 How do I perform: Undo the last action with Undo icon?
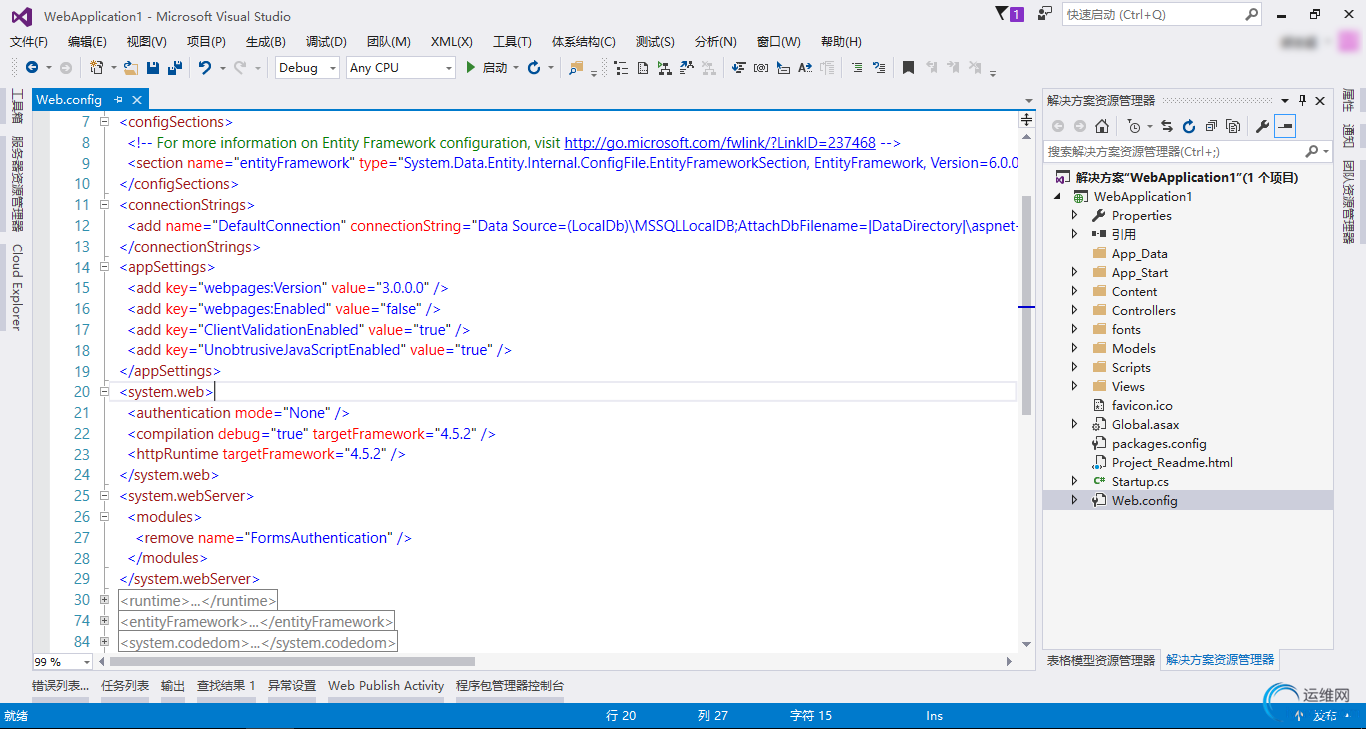click(204, 68)
